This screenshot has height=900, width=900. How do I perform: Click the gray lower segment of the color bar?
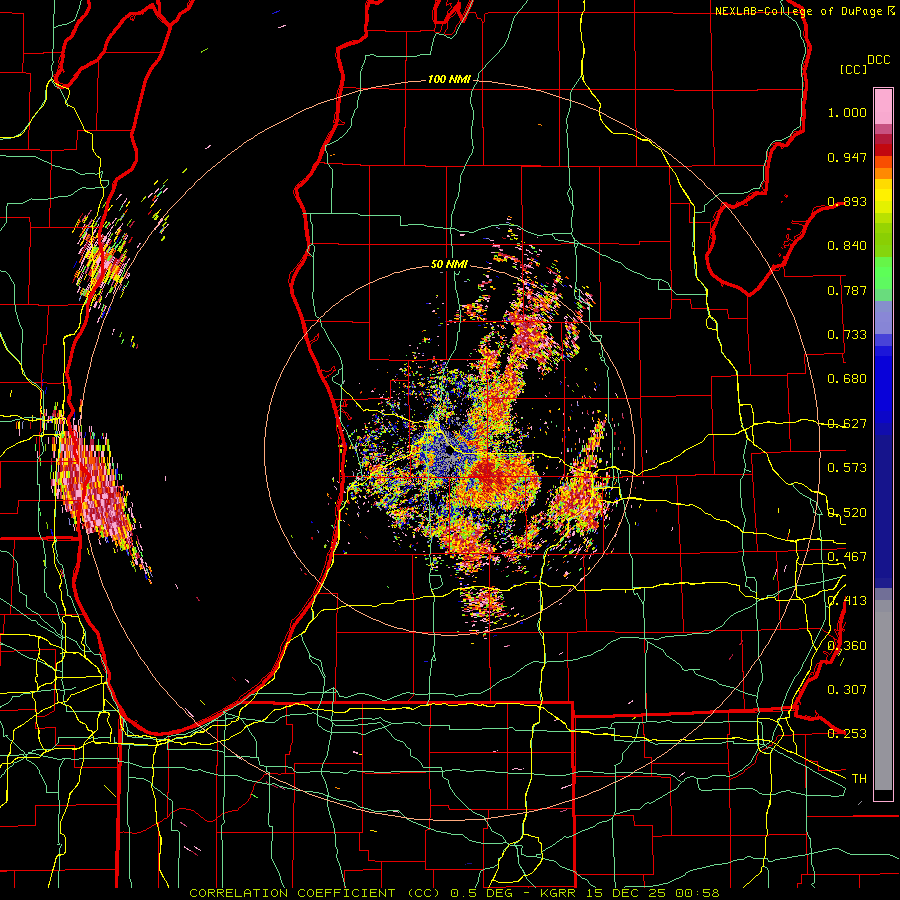883,695
